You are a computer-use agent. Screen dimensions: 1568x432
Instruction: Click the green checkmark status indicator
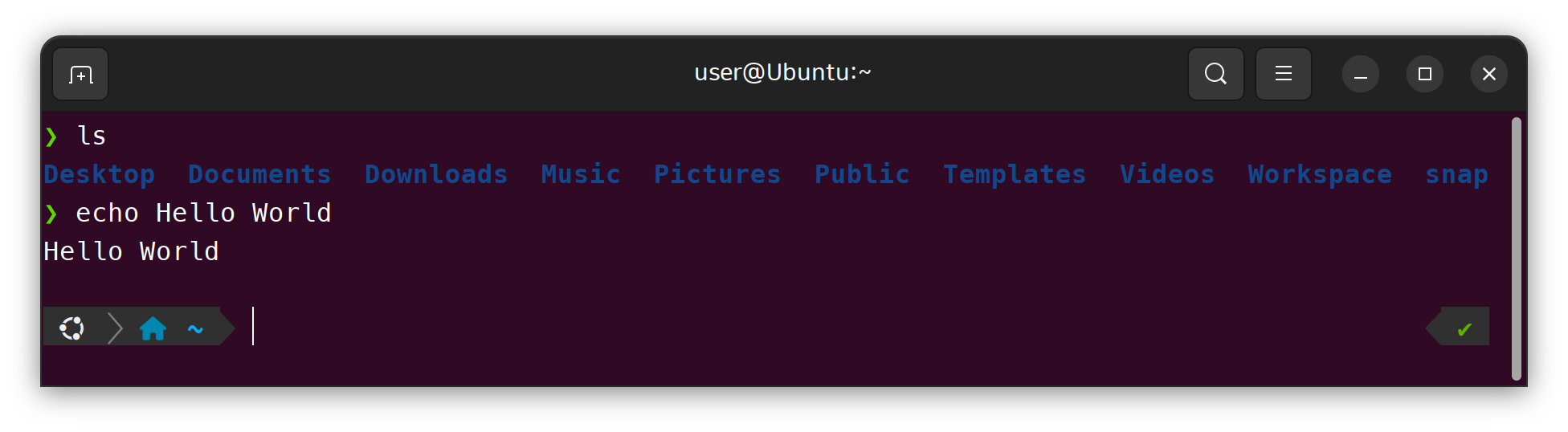(x=1464, y=329)
